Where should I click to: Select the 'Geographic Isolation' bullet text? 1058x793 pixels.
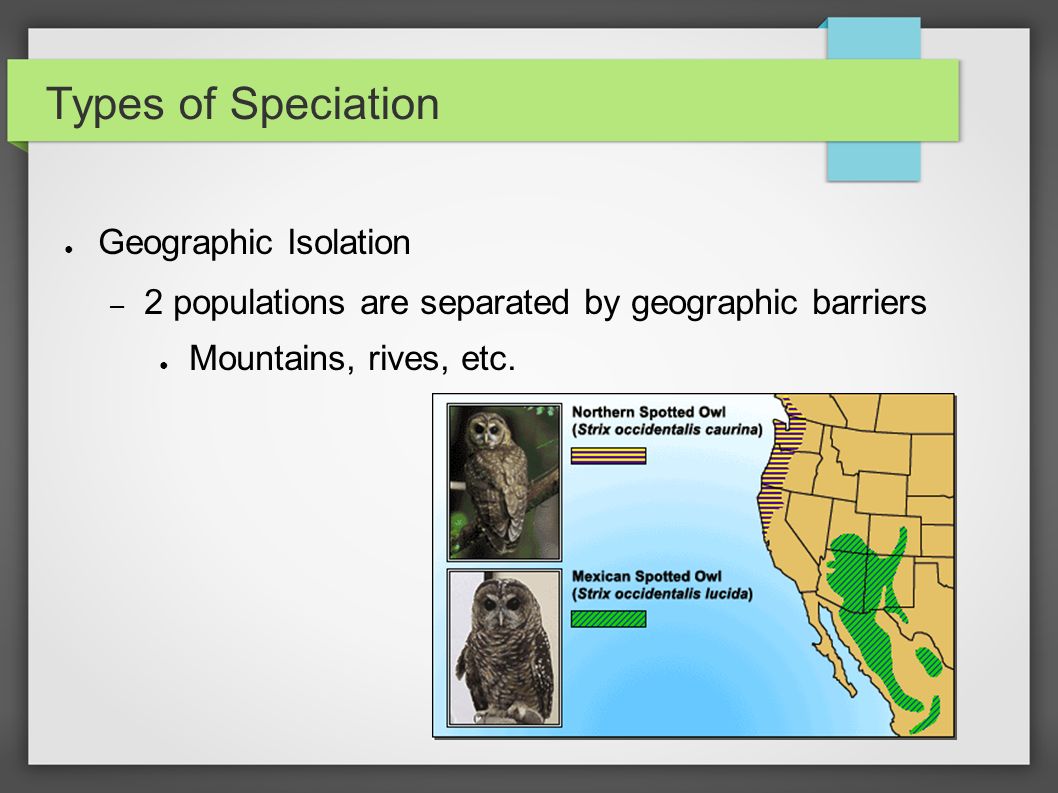pyautogui.click(x=254, y=242)
